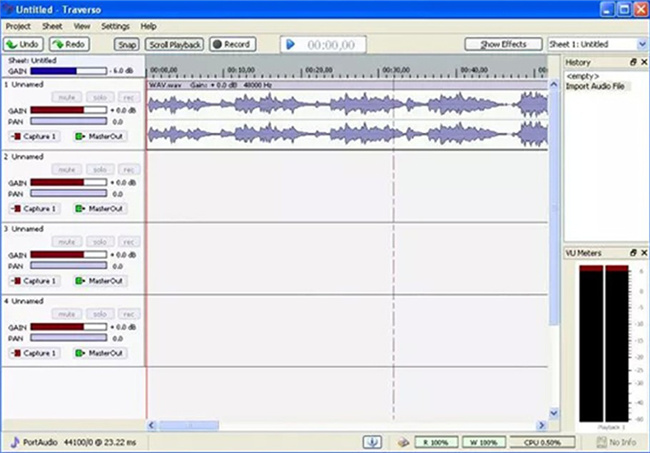Click the Undo arrow button
This screenshot has height=453, width=650.
(x=22, y=44)
